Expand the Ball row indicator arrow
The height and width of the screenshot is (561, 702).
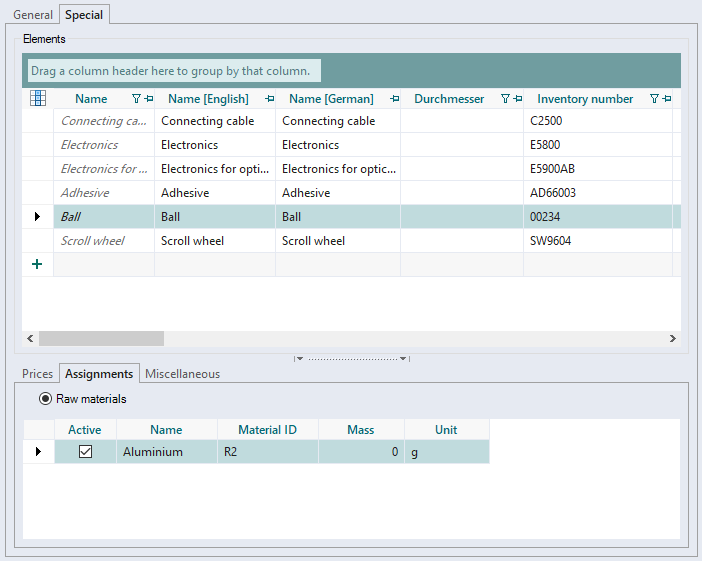point(38,217)
